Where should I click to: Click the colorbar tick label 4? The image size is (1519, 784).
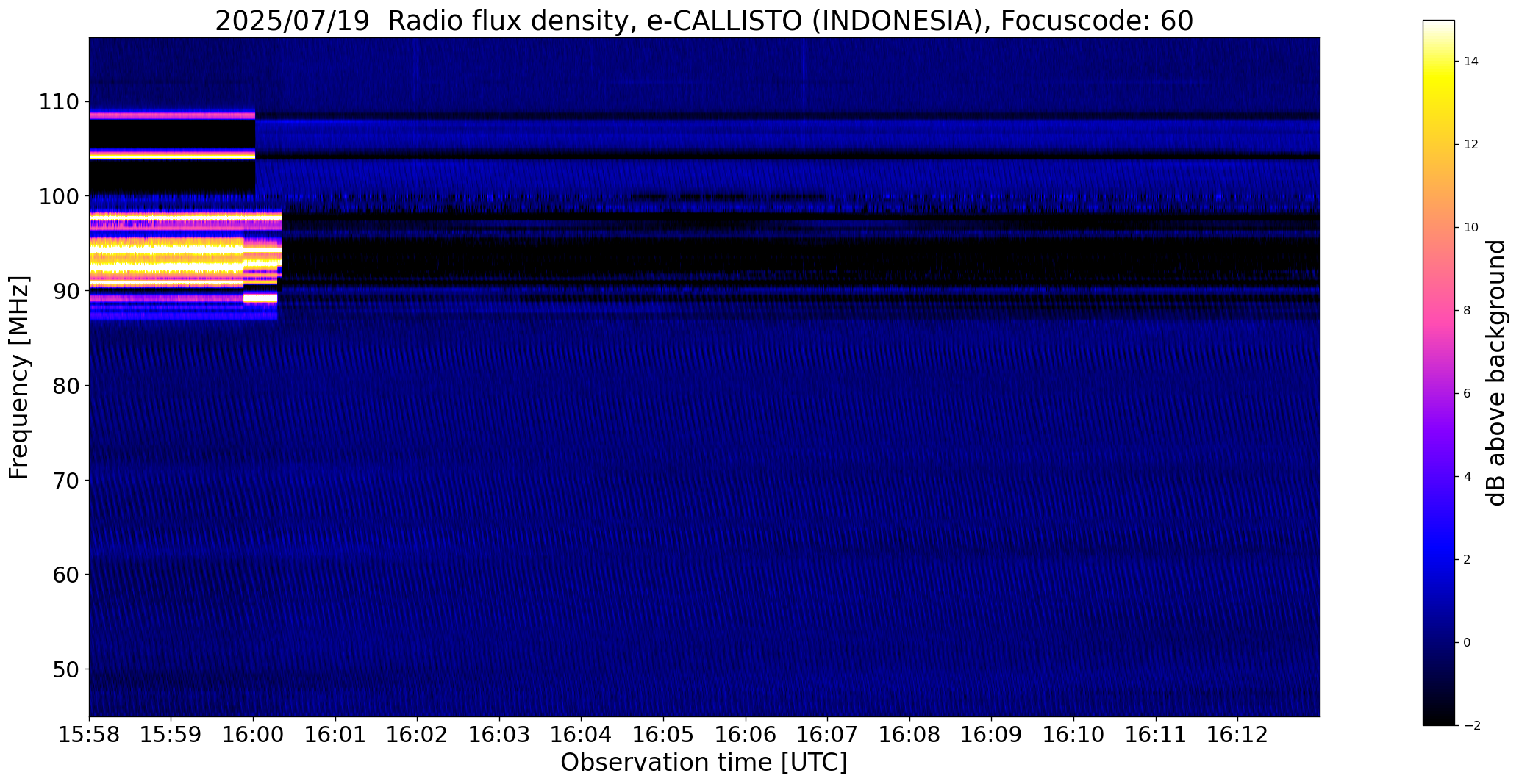click(x=1467, y=477)
